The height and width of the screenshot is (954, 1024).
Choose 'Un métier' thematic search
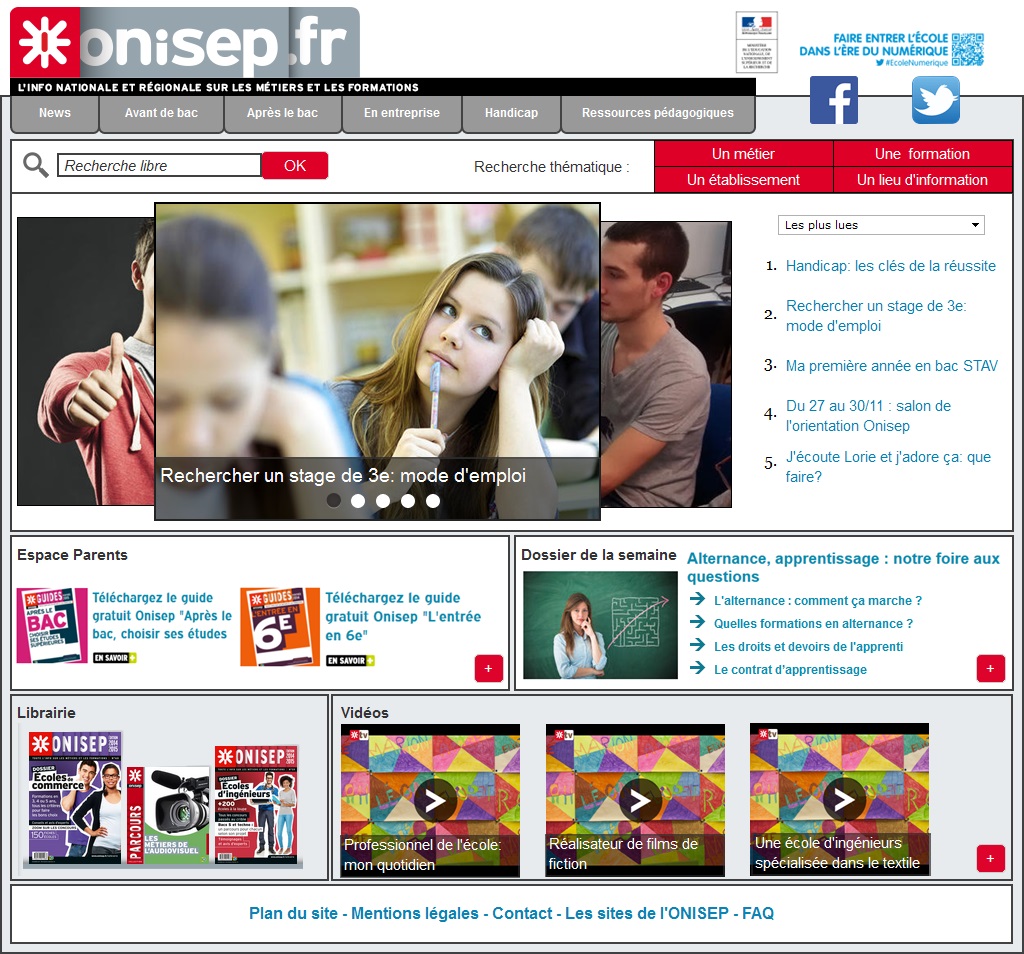(x=743, y=154)
